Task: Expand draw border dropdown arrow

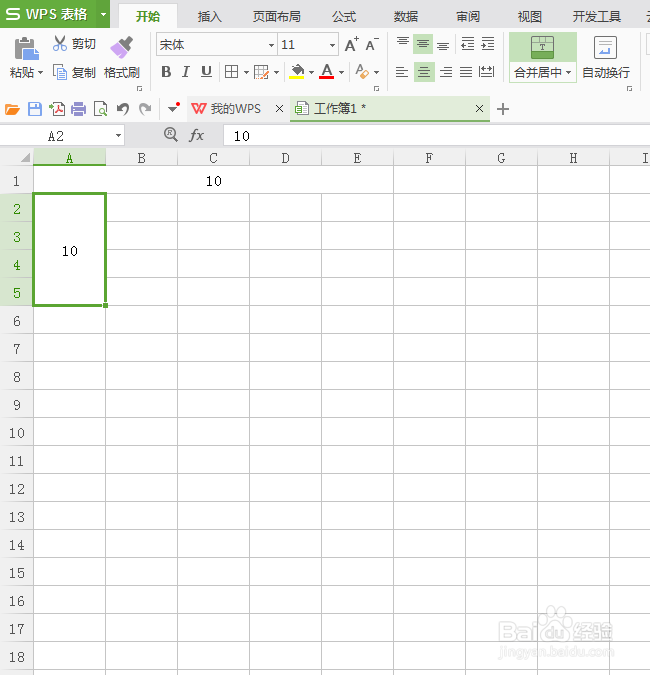Action: point(276,72)
